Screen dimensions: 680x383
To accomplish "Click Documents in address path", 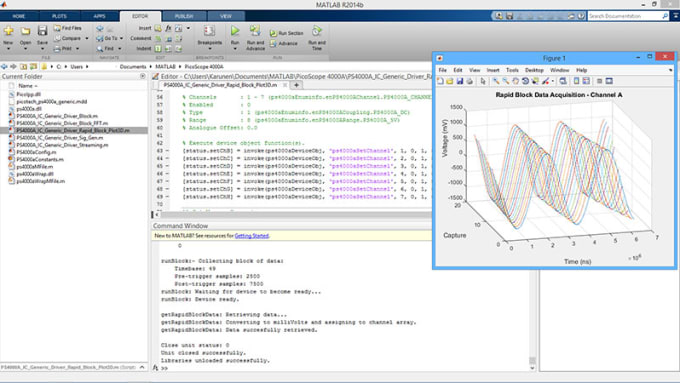I will [x=133, y=67].
